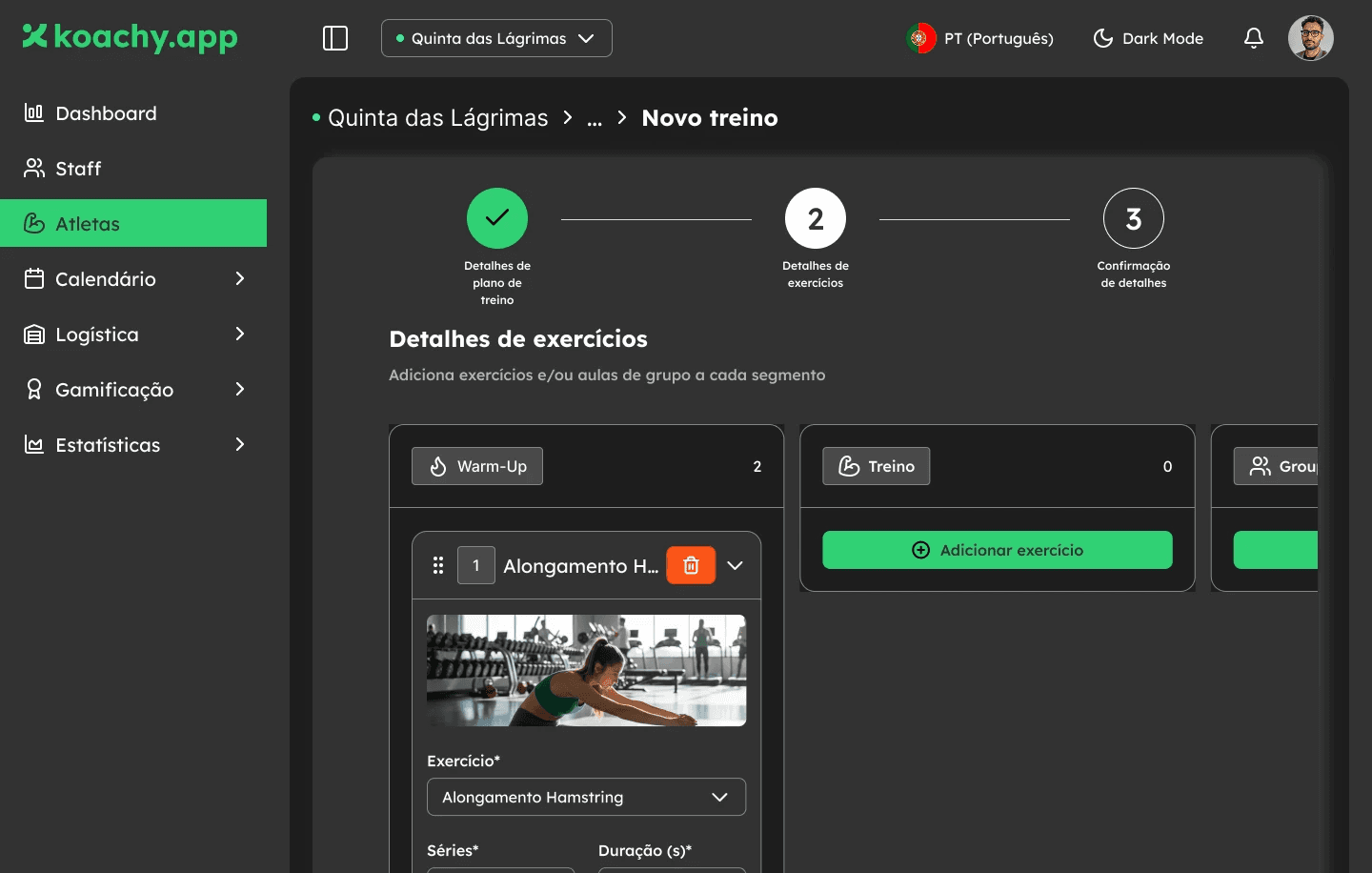Click the Warm-Up flame icon
The width and height of the screenshot is (1372, 873).
[x=438, y=466]
